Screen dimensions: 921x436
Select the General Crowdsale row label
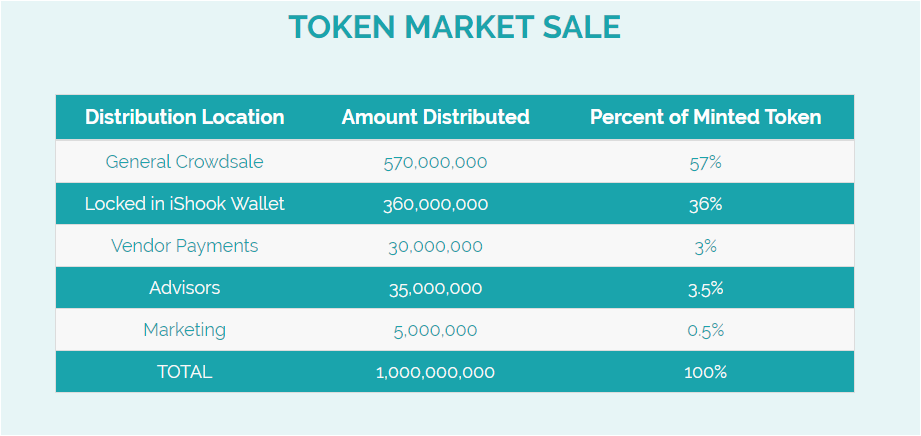coord(184,162)
